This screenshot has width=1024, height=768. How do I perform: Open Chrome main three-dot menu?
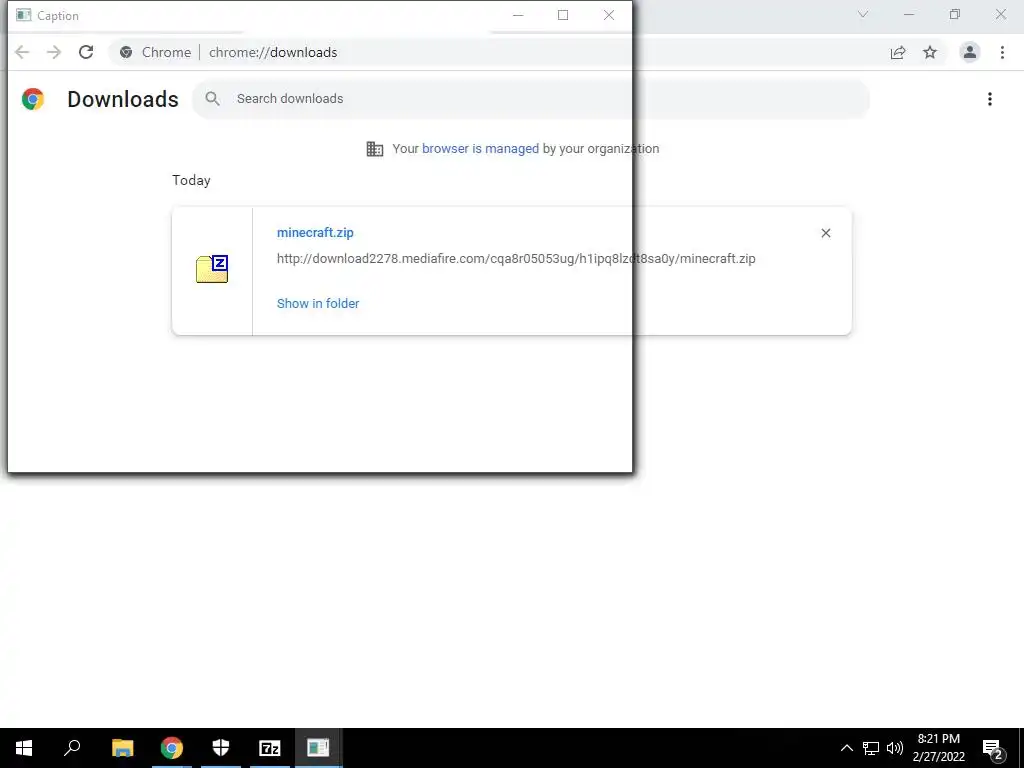point(1002,52)
